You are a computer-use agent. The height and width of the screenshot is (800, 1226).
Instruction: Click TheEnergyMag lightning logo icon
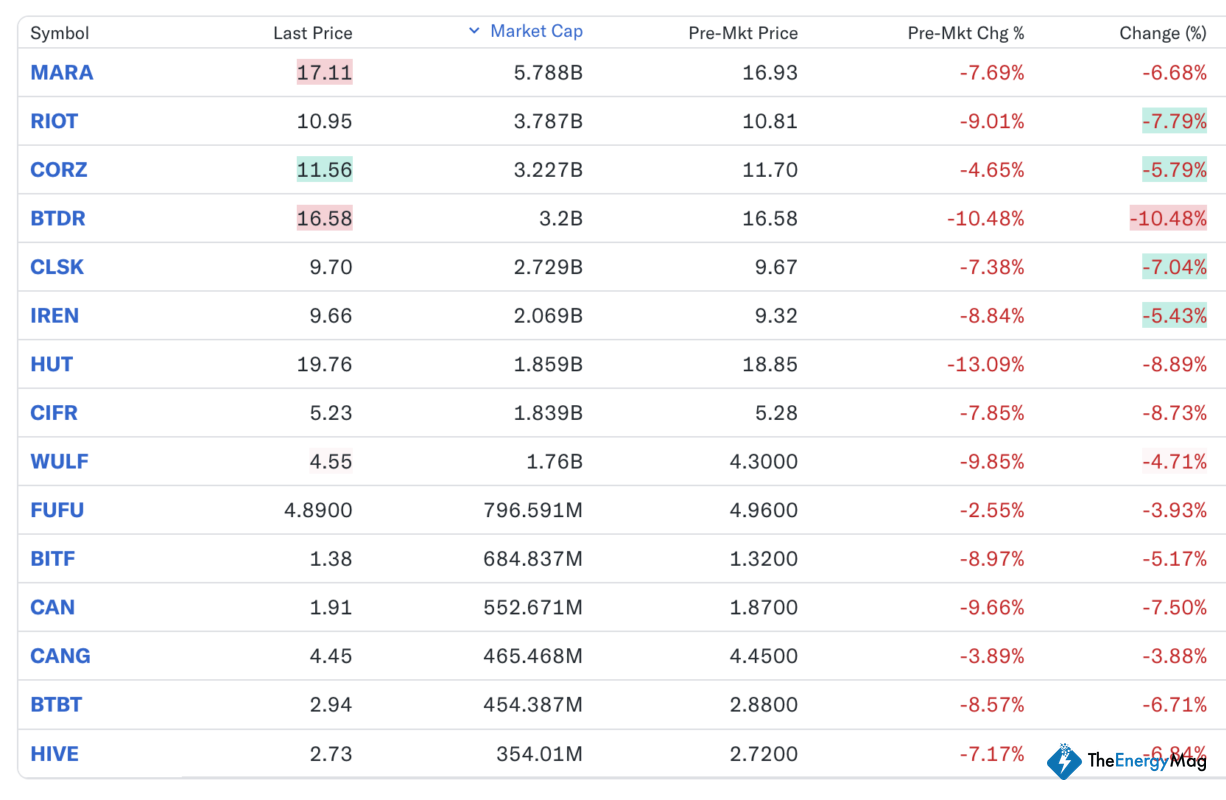[1064, 761]
